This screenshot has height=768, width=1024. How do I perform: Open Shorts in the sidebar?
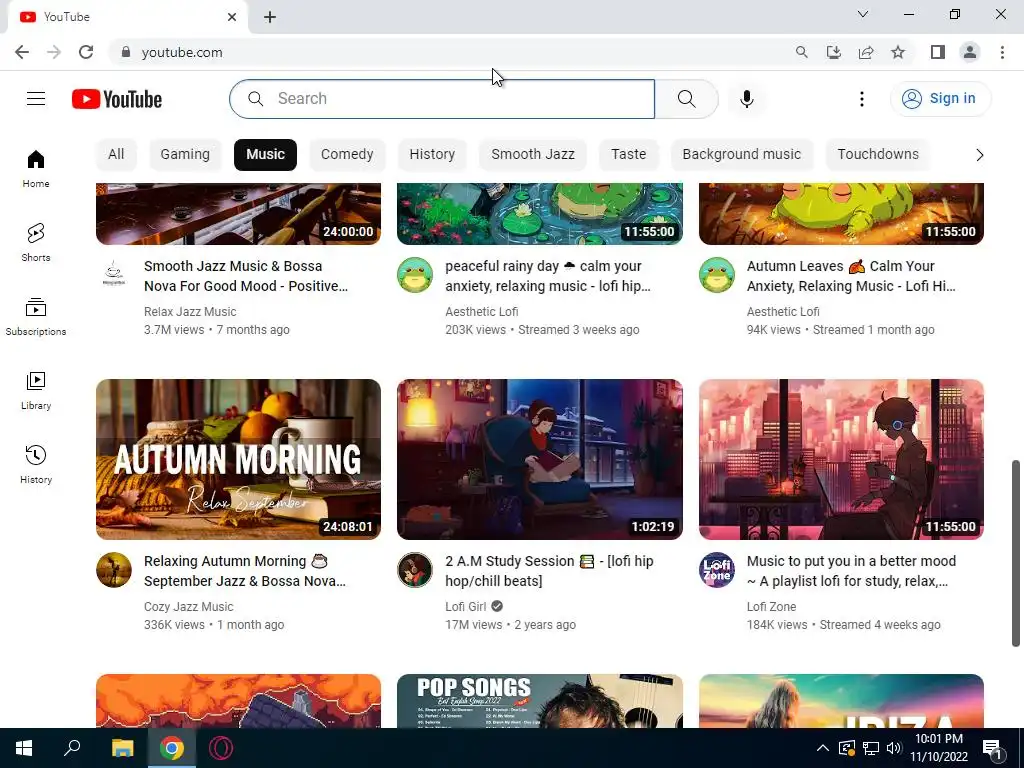36,242
